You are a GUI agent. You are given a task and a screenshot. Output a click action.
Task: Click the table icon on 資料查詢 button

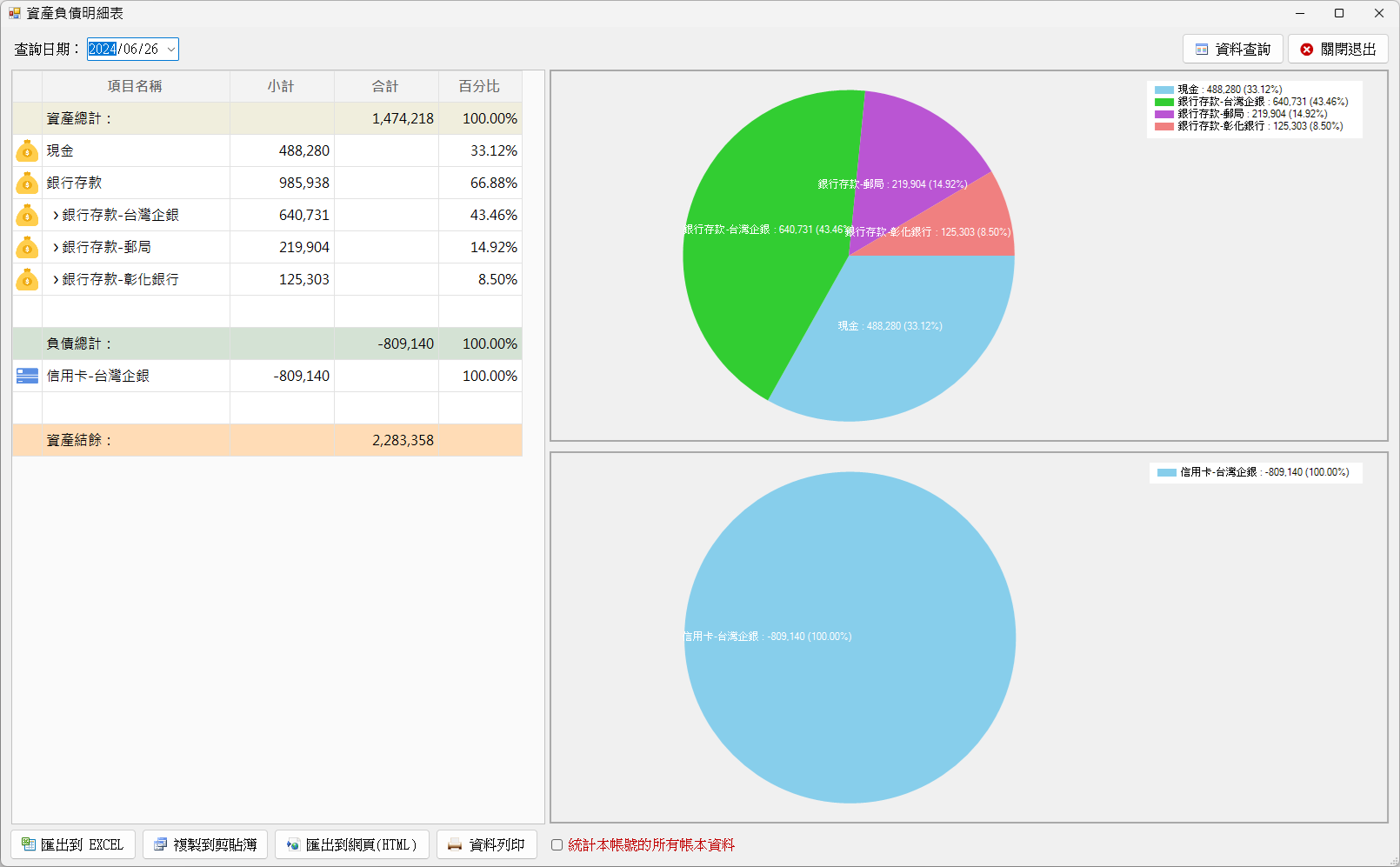coord(1202,50)
